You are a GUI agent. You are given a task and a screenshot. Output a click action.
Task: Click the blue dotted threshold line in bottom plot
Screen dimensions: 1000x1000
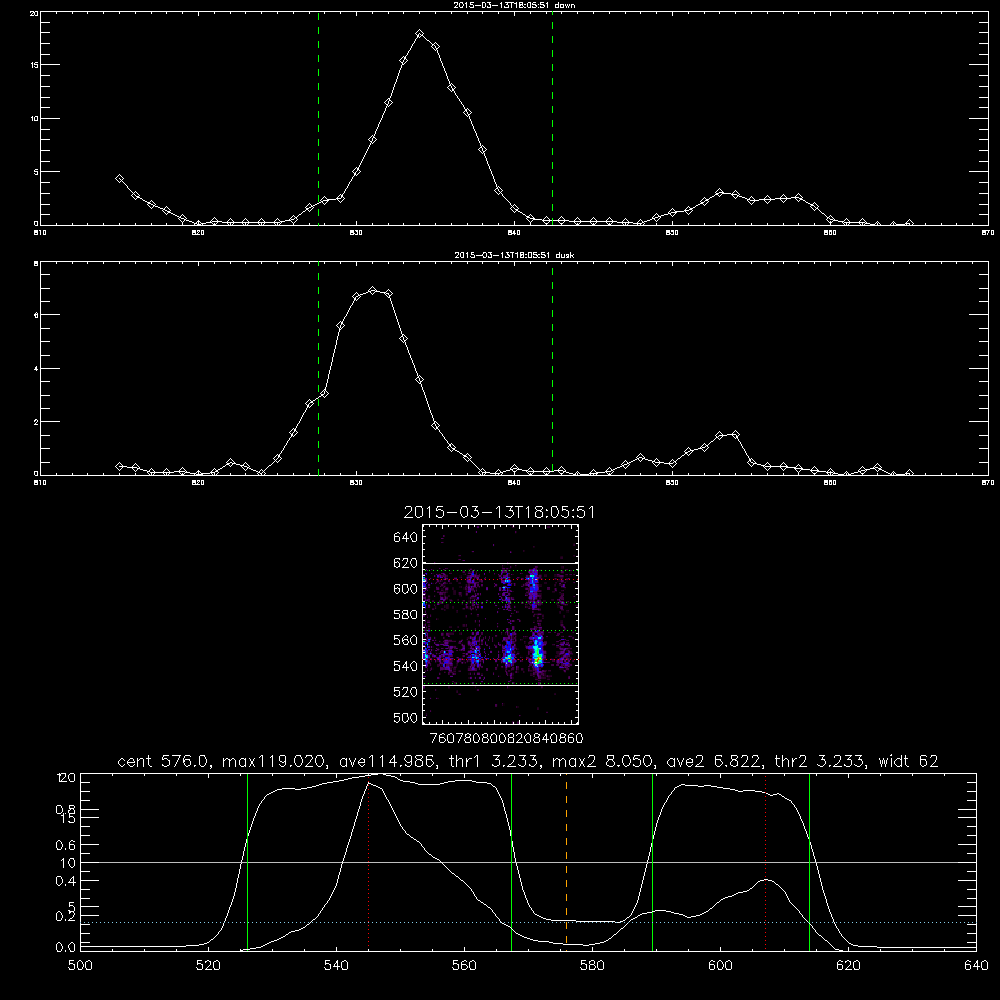pos(529,923)
